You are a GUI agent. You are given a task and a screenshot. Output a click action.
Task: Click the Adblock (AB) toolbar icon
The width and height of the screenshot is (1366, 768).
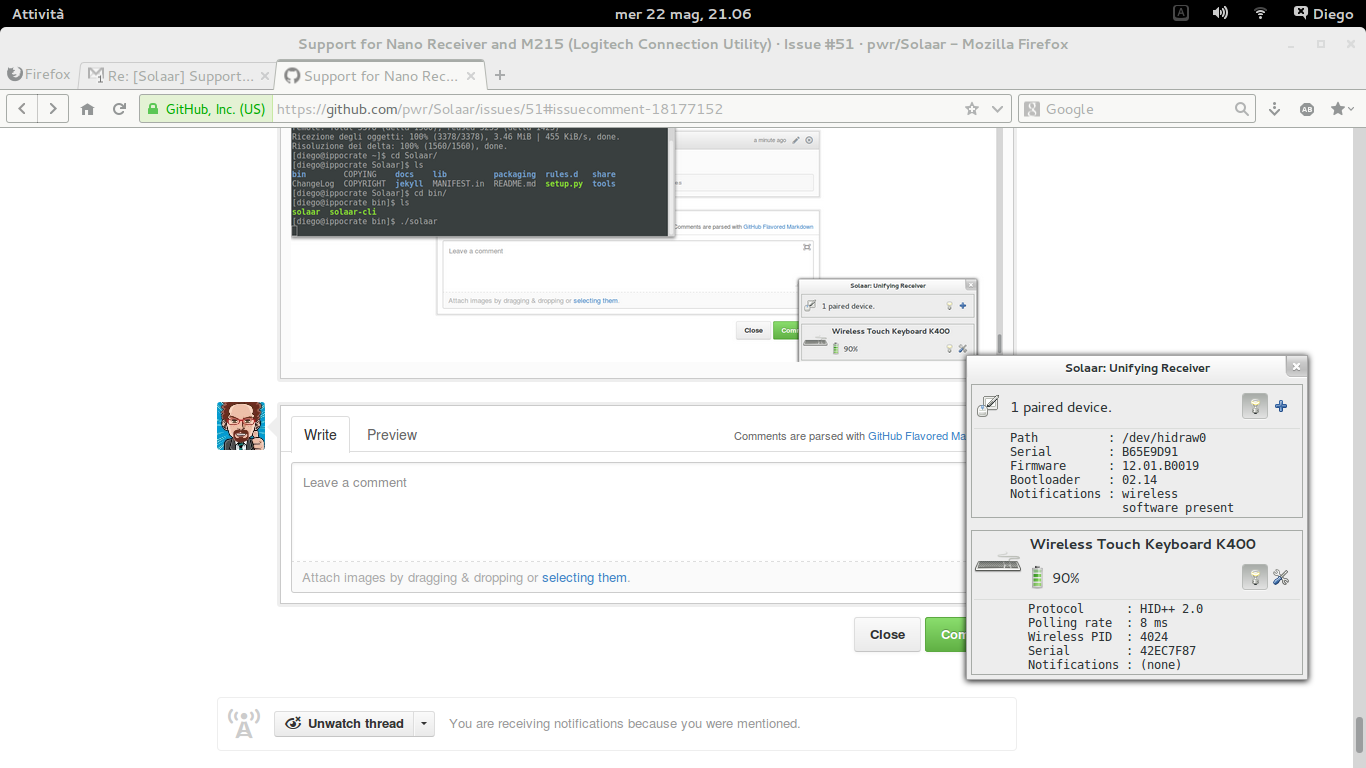(x=1306, y=109)
